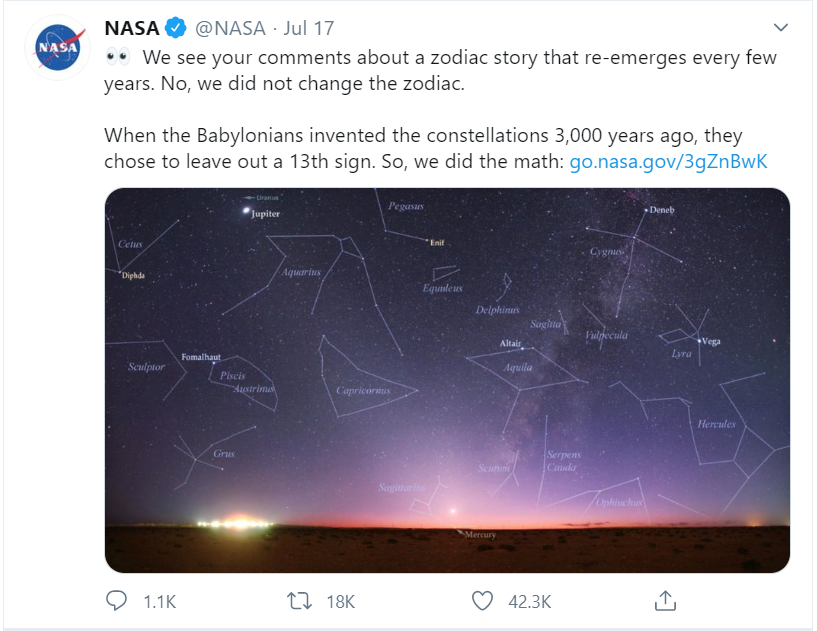Image resolution: width=817 pixels, height=631 pixels.
Task: View the 18K retweets count
Action: [341, 602]
